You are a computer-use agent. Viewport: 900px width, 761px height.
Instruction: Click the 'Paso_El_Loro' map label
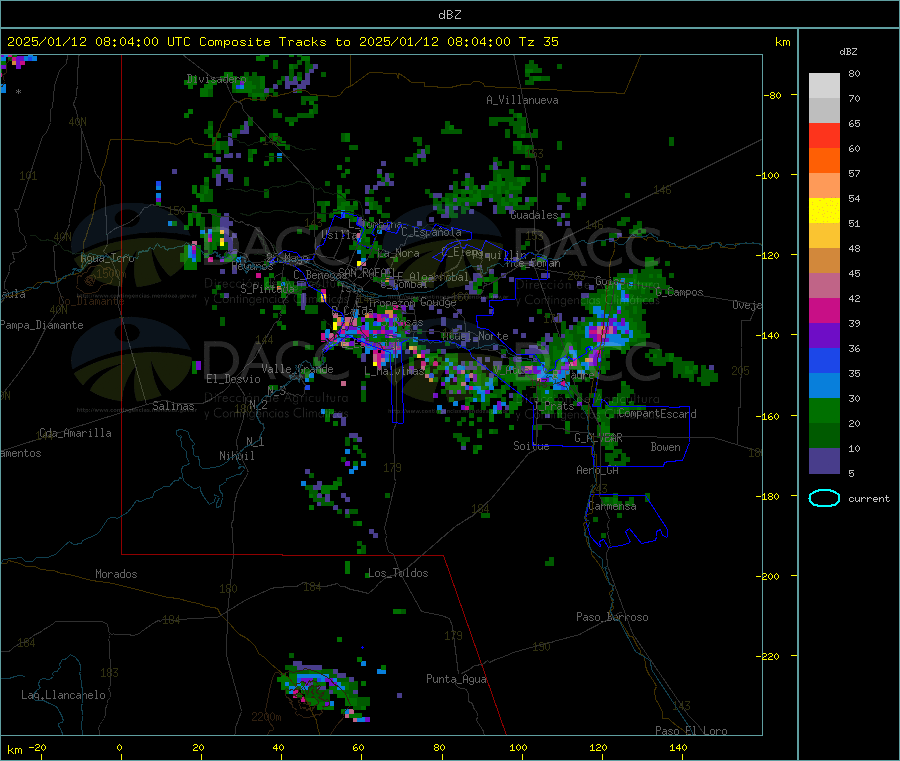coord(691,731)
